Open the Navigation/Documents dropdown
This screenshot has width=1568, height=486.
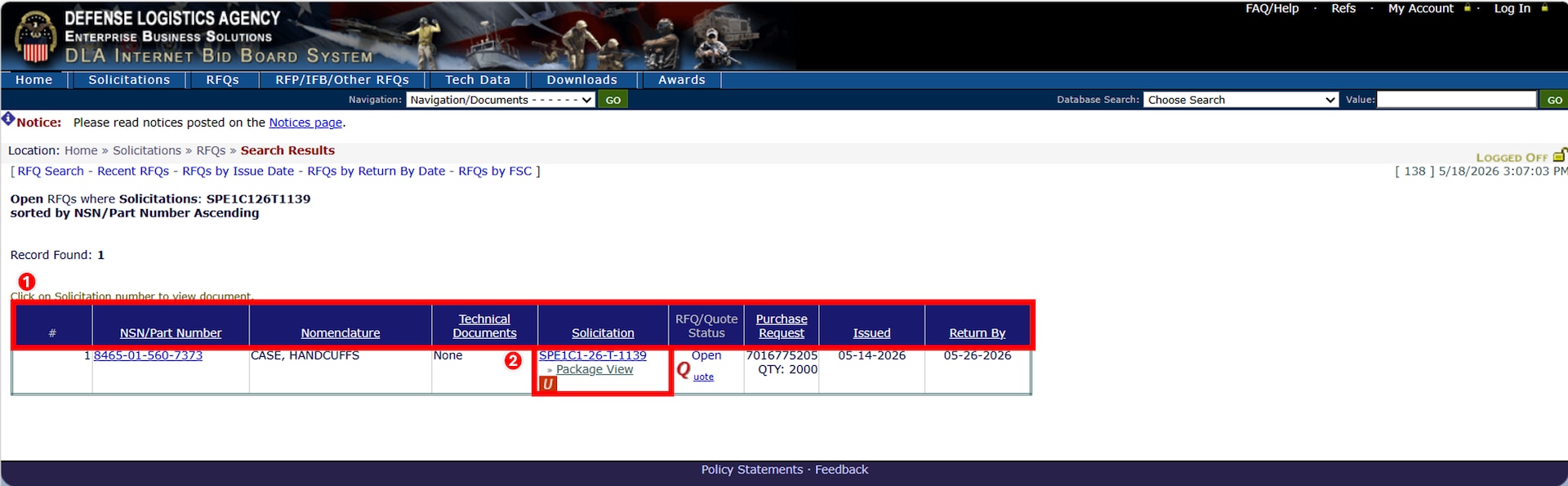[501, 100]
